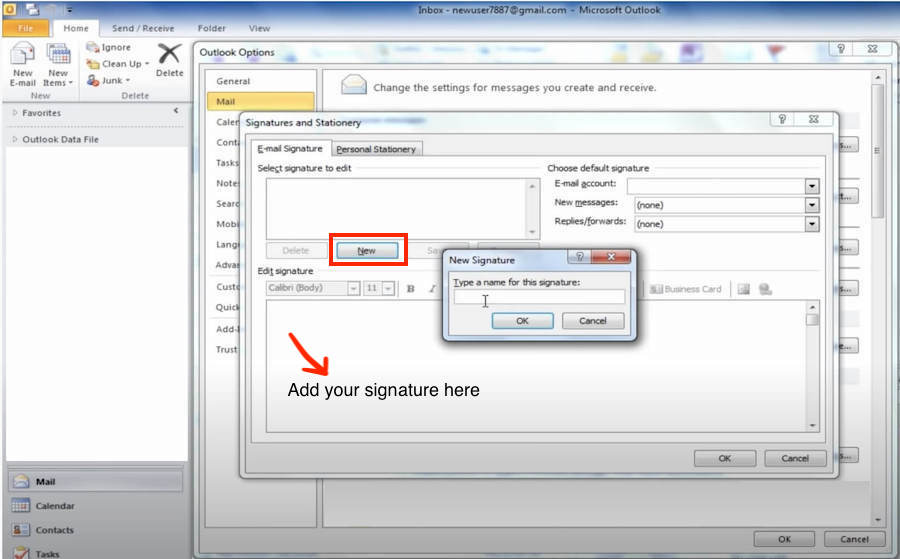This screenshot has width=900, height=559.
Task: Click the insert picture icon
Action: (743, 289)
